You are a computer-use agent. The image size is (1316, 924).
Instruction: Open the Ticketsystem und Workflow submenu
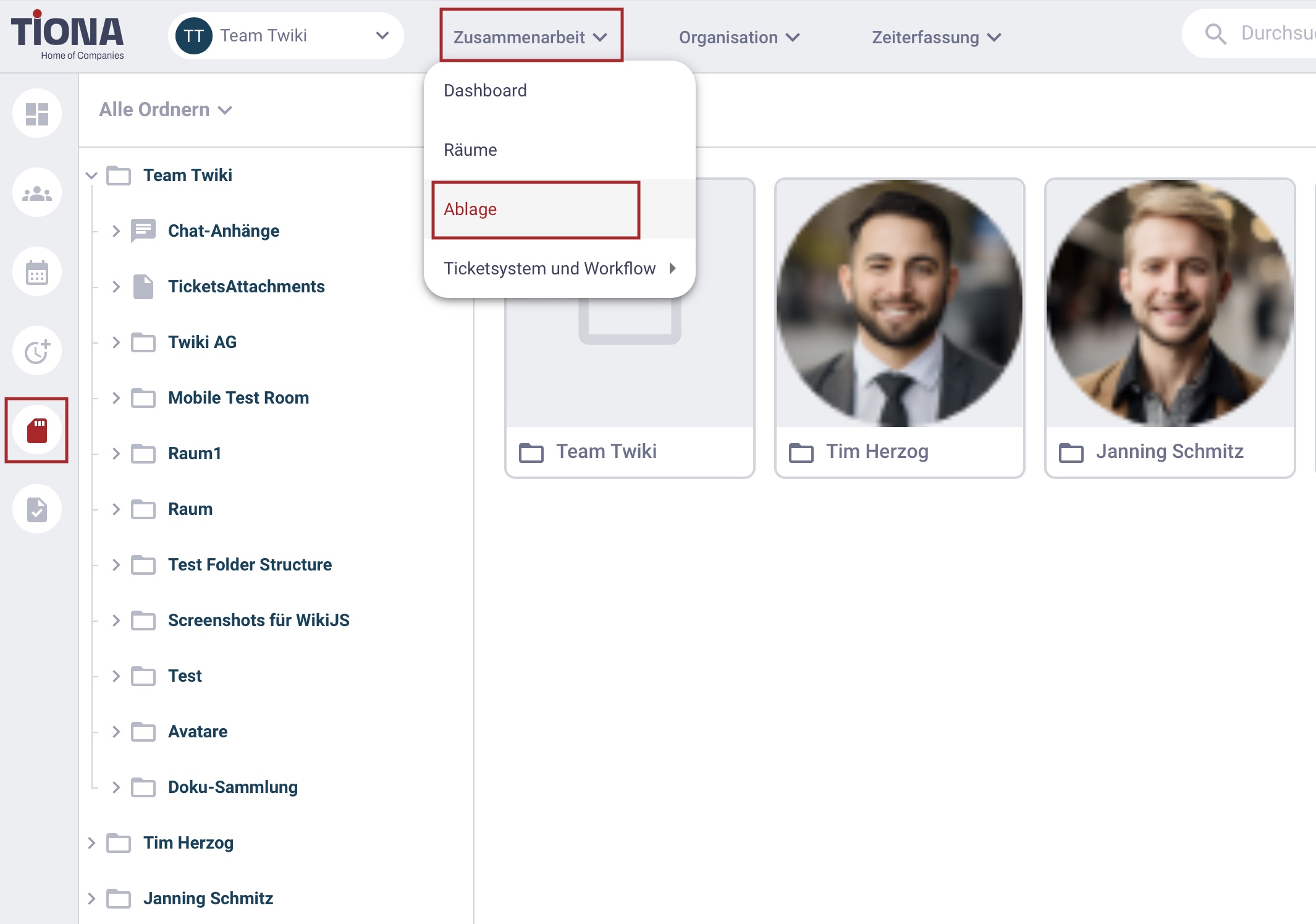click(560, 268)
